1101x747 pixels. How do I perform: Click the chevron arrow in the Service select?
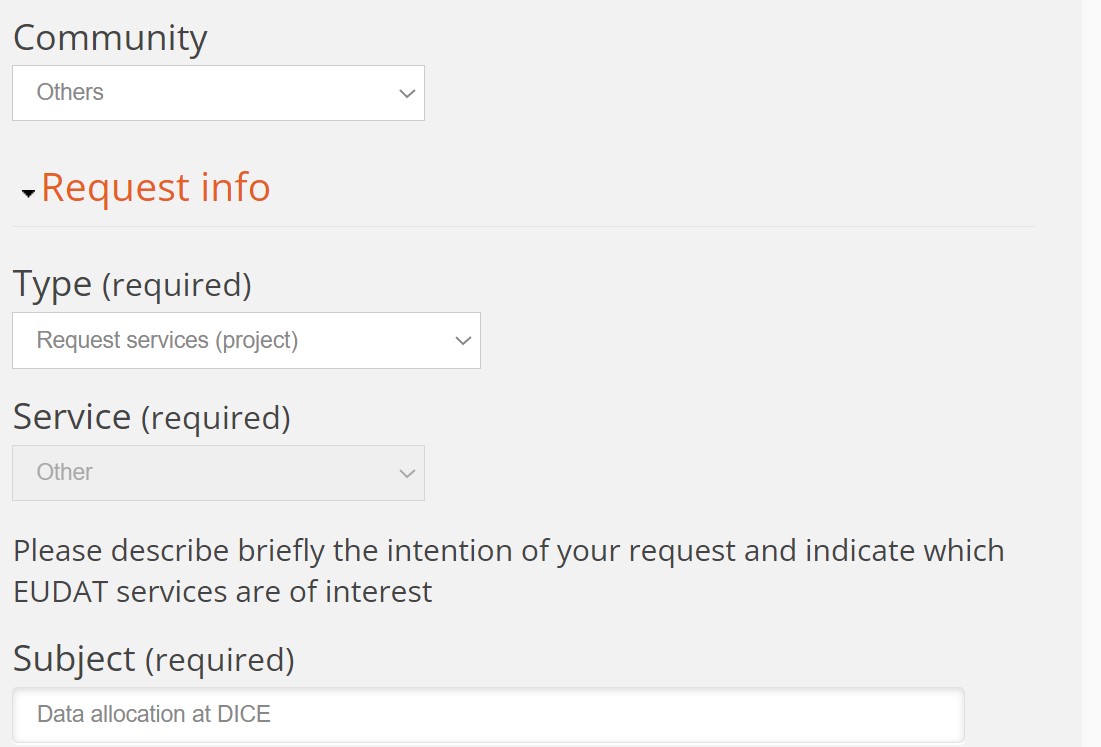click(x=406, y=472)
